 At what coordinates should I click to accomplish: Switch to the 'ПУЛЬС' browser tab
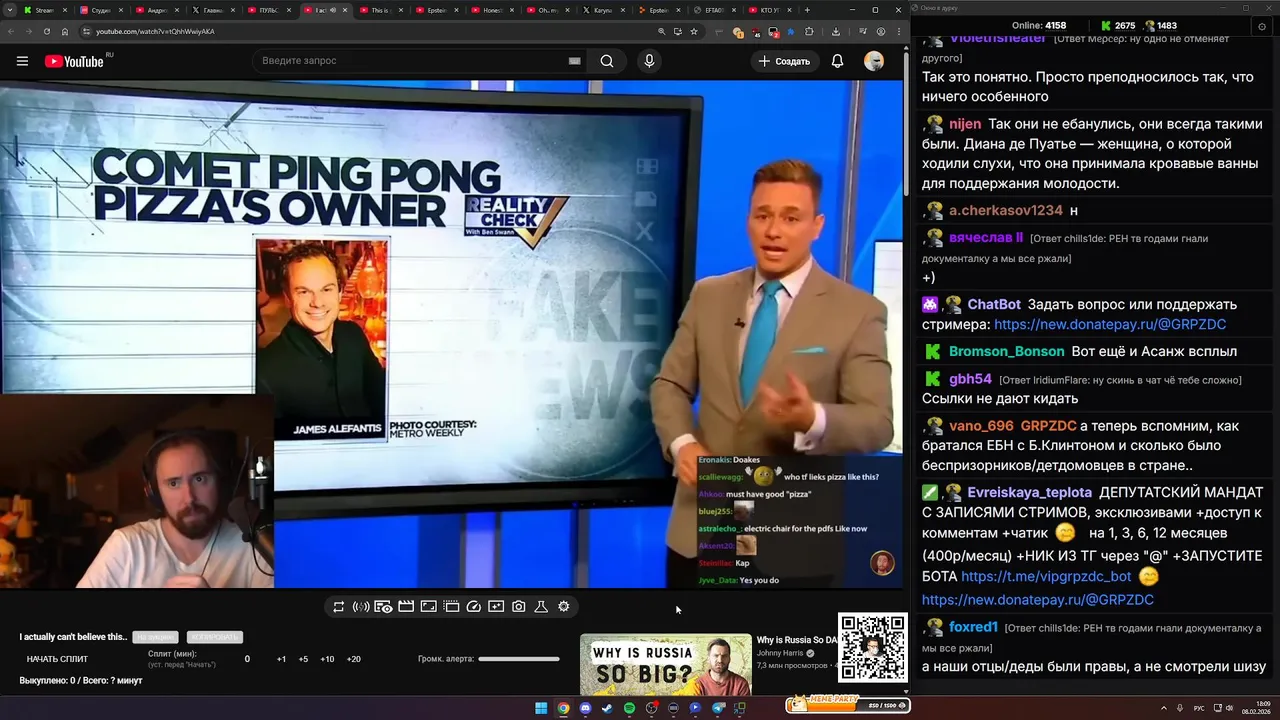coord(270,10)
